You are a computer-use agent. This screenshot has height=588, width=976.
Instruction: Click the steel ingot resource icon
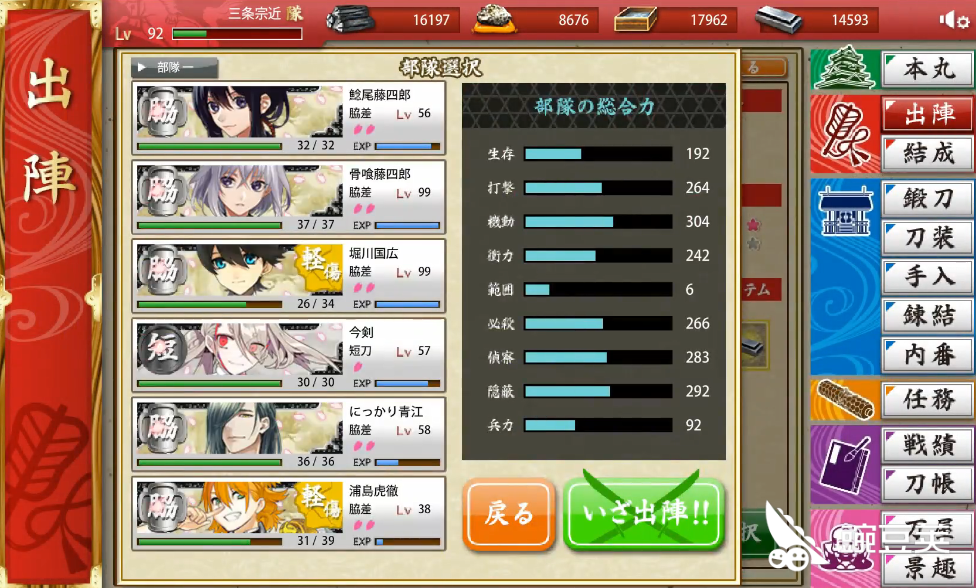(x=779, y=20)
